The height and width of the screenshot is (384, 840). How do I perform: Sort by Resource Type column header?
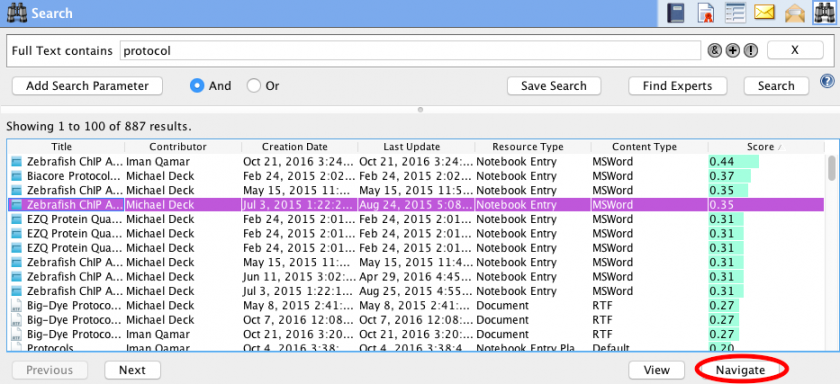pos(532,147)
